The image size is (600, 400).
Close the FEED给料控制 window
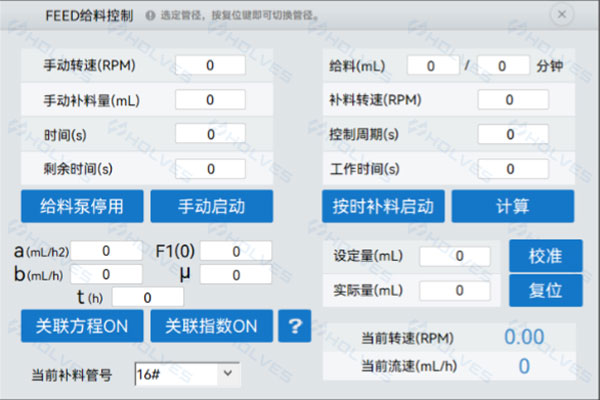point(564,16)
